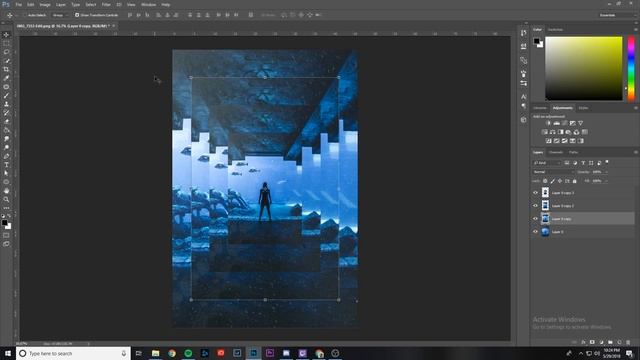Open the Color panel flyout menu
The image size is (640, 360).
(636, 29)
